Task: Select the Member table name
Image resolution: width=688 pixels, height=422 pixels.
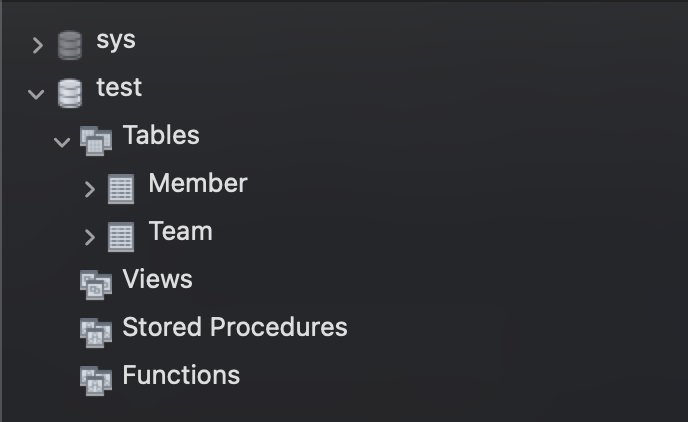Action: coord(198,183)
